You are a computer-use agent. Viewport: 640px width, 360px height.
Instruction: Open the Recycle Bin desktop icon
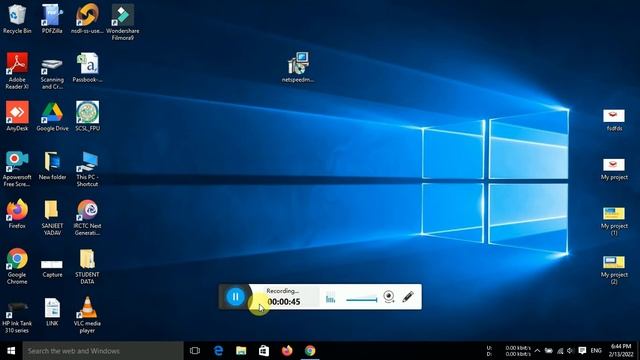point(17,19)
